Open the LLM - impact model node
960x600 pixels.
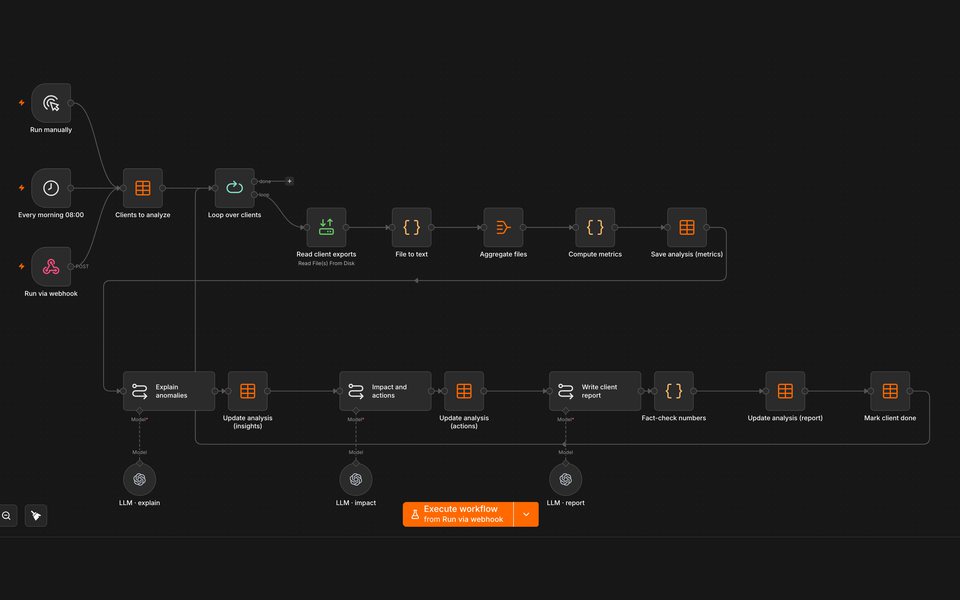pos(356,479)
